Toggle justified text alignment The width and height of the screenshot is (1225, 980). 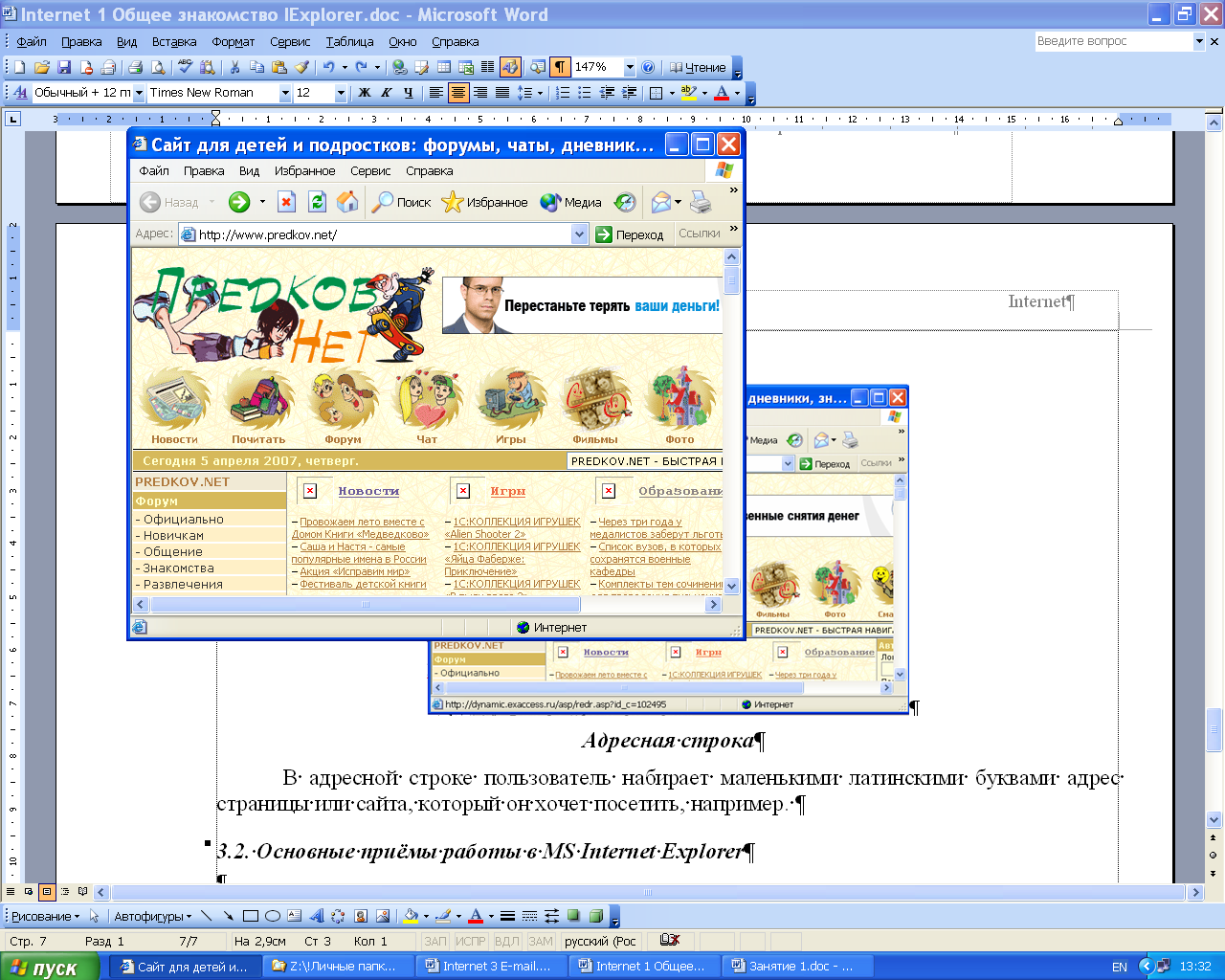pos(501,93)
